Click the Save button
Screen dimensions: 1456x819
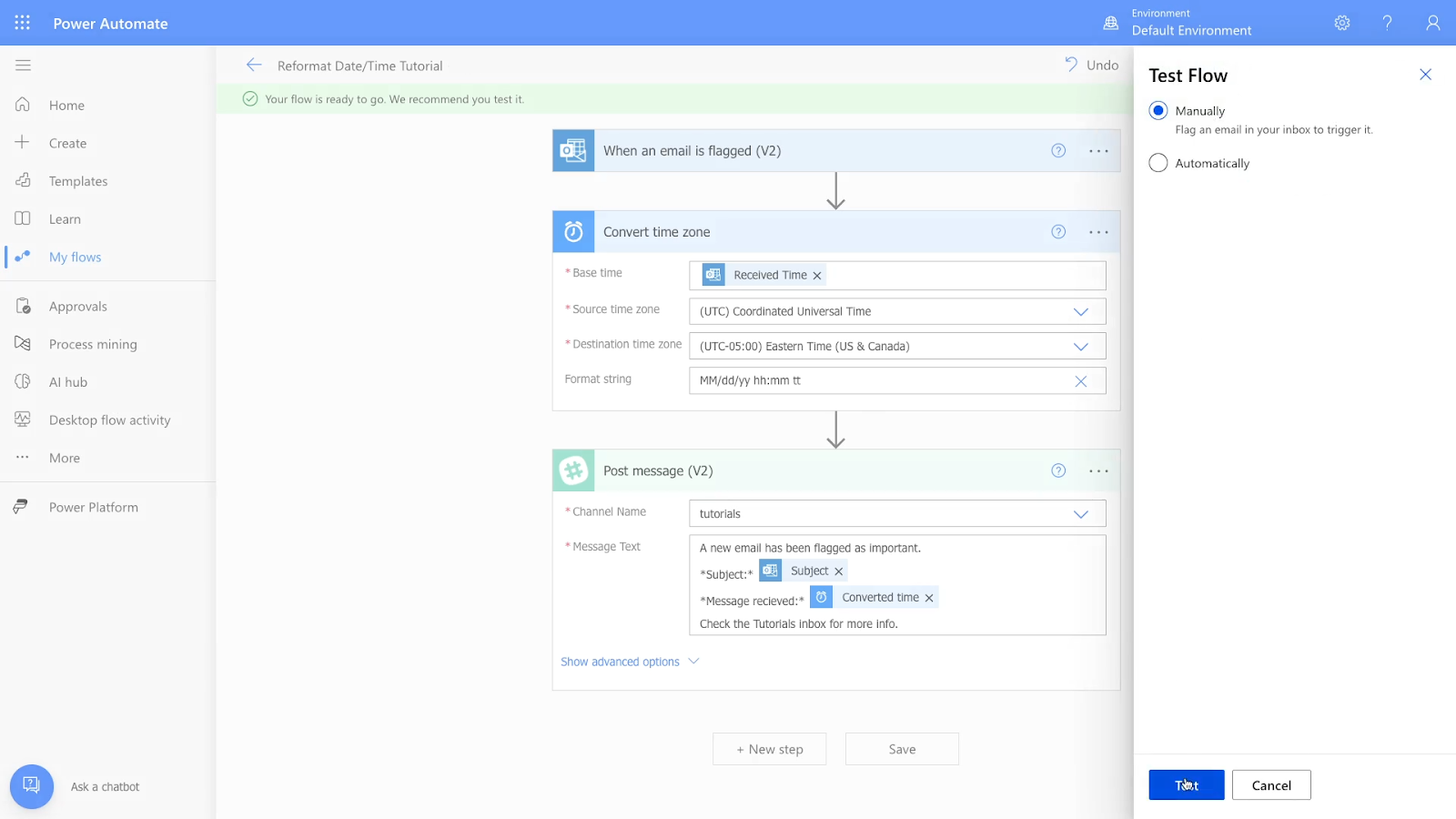[902, 749]
